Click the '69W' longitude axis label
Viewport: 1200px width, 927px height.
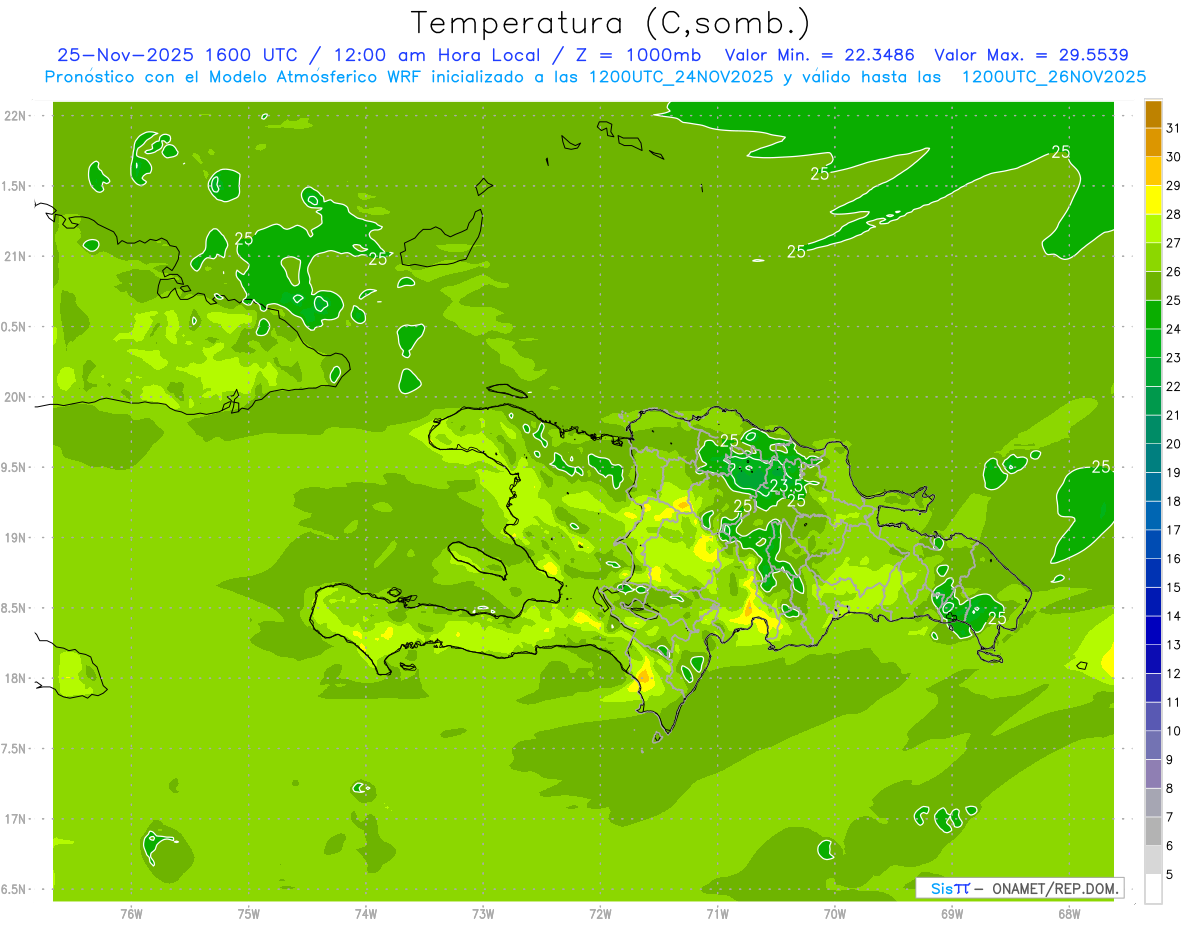952,914
